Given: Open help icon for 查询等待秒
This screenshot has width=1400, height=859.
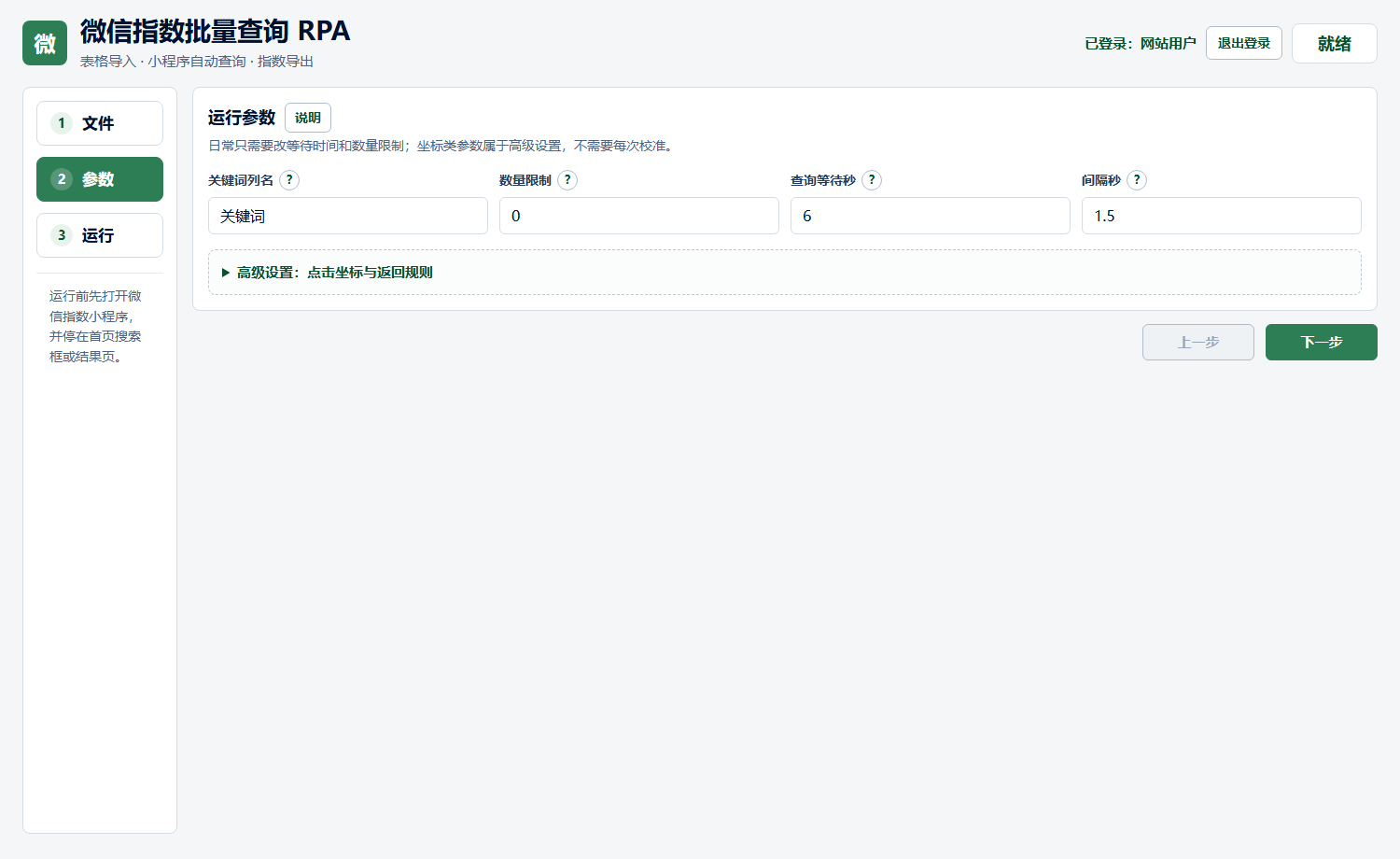Looking at the screenshot, I should pos(872,180).
